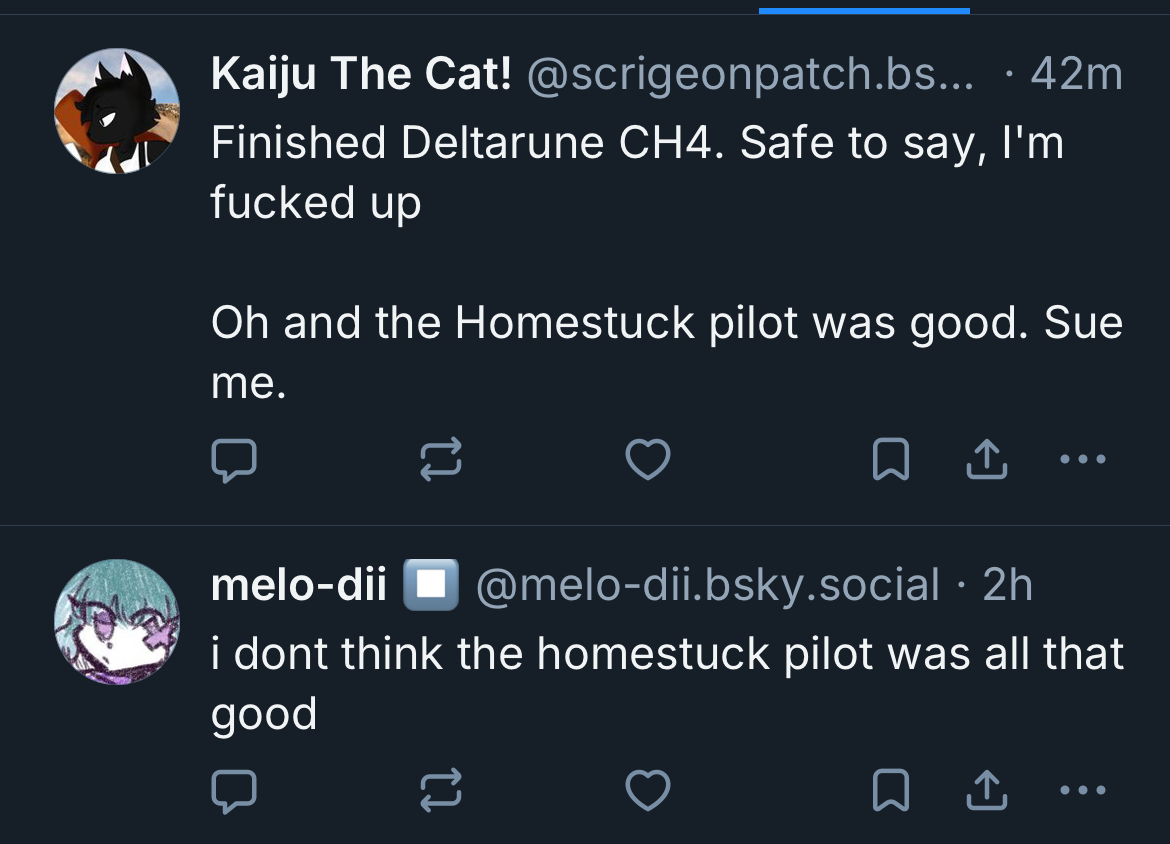
Task: Open more options on Kaiju's post
Action: (x=1082, y=460)
